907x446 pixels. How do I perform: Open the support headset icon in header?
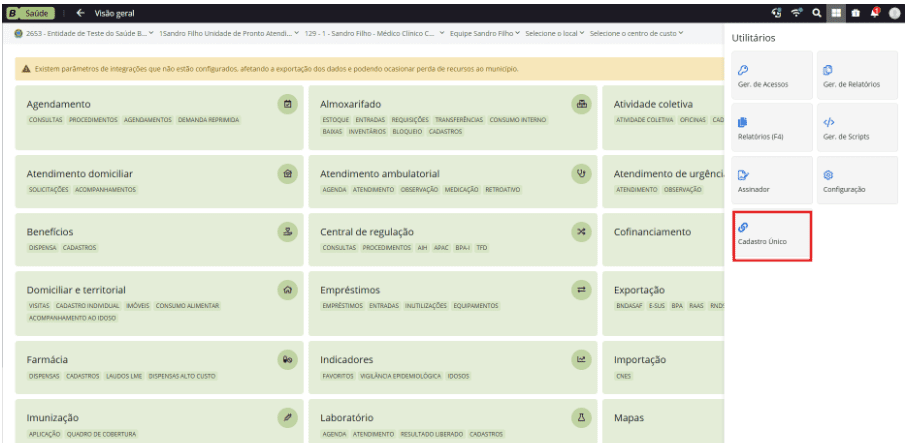[777, 13]
